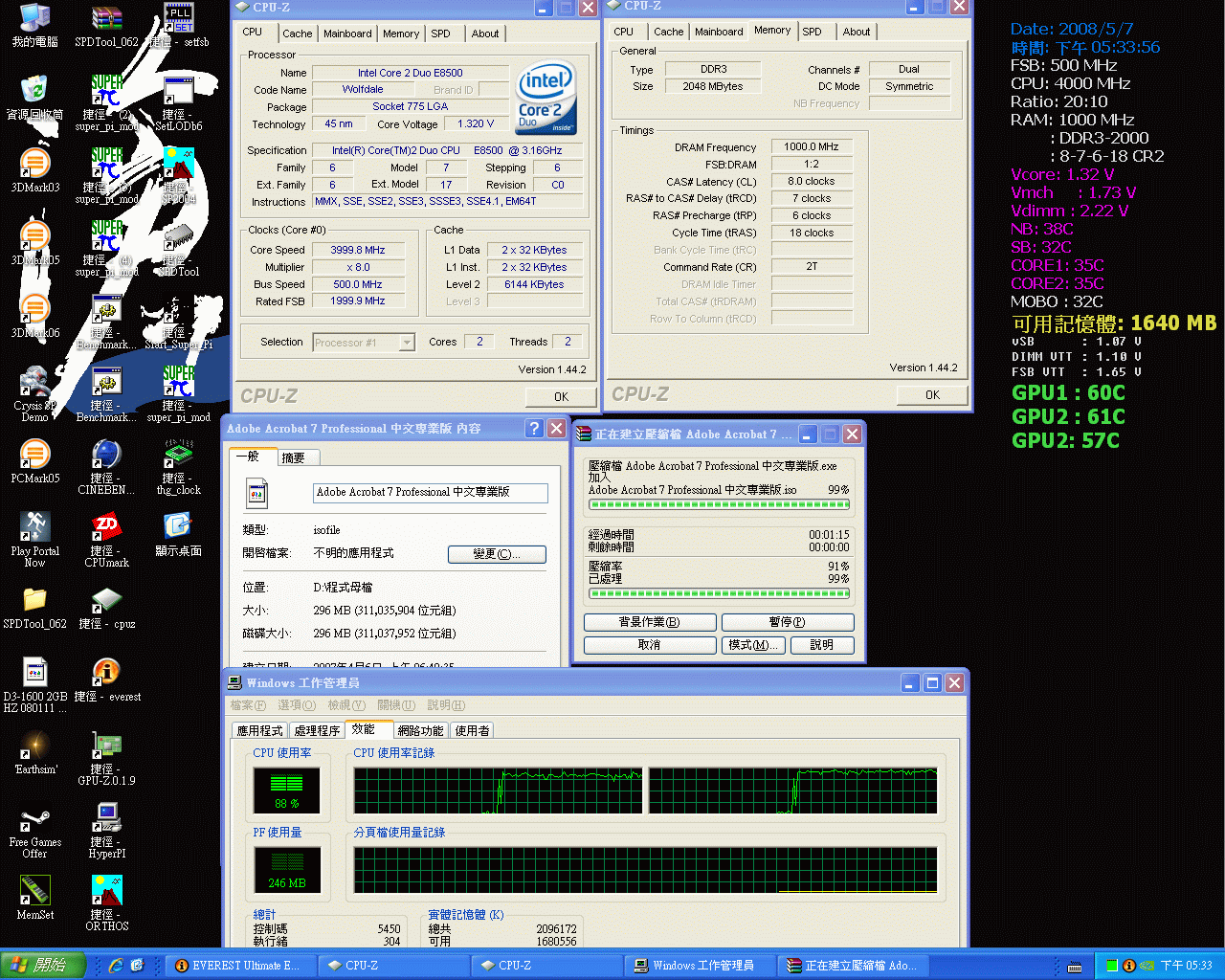Click the file name field in properties dialog
Image resolution: width=1225 pixels, height=980 pixels.
coord(431,492)
